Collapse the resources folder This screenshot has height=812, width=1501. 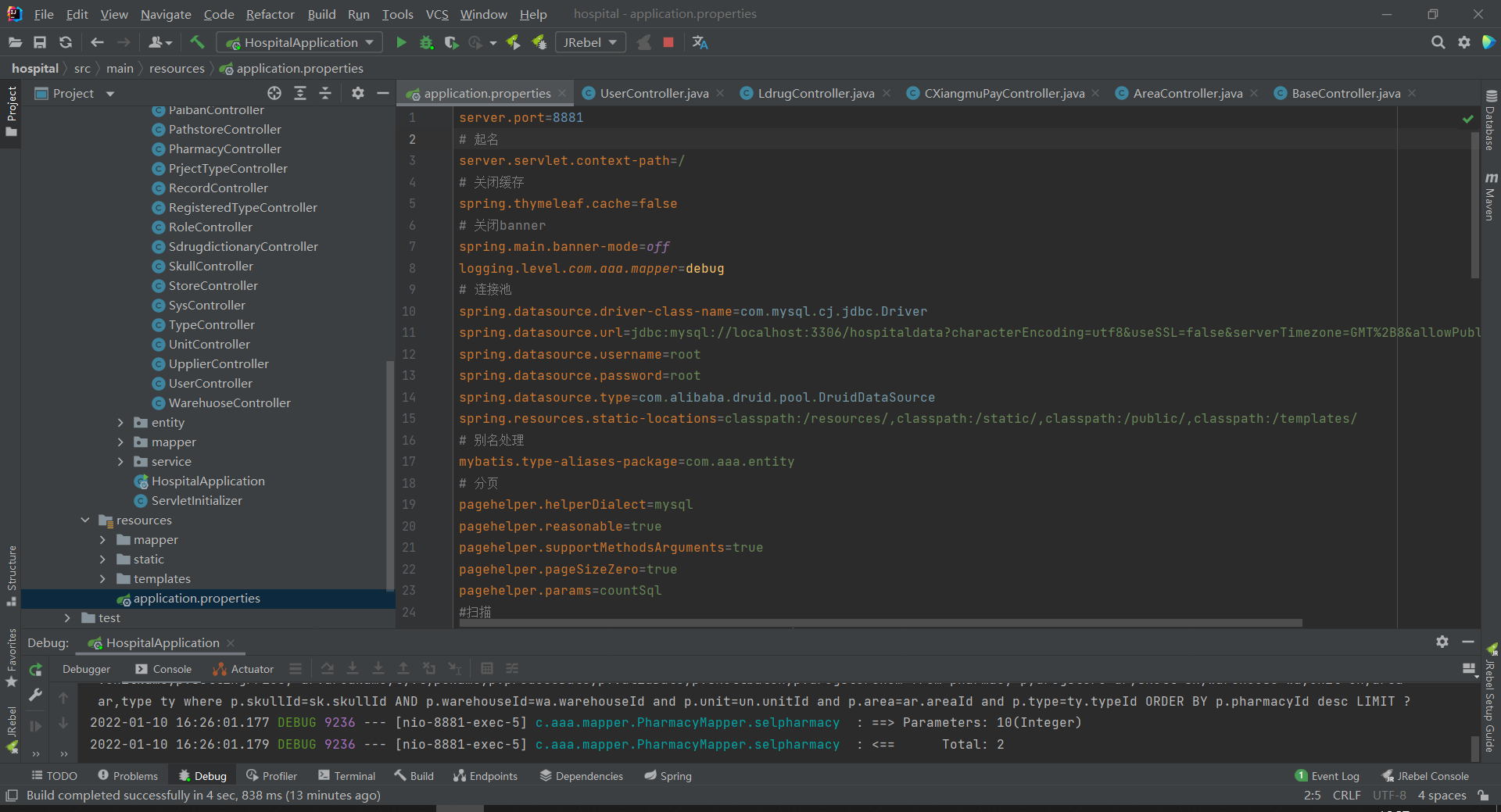point(85,520)
